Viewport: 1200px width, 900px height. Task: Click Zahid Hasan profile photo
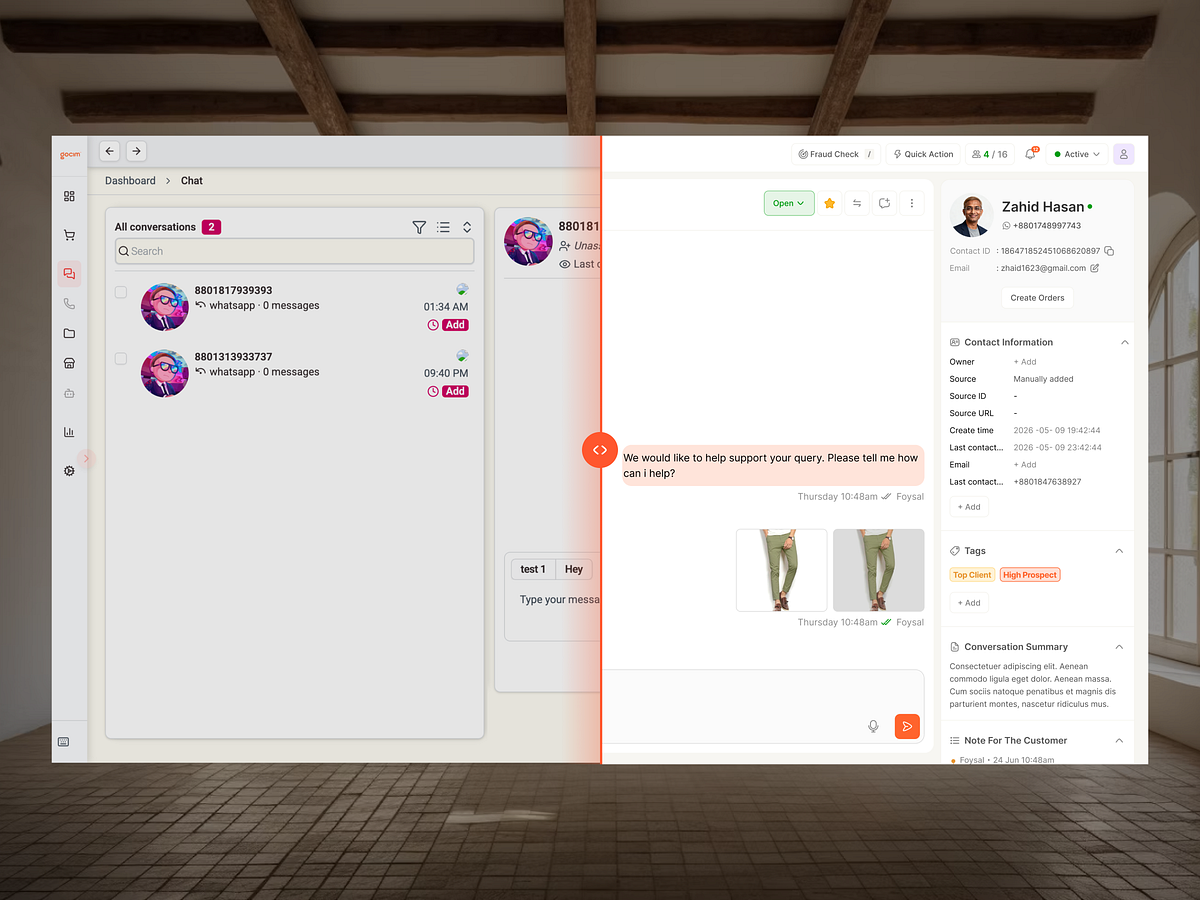pyautogui.click(x=970, y=215)
